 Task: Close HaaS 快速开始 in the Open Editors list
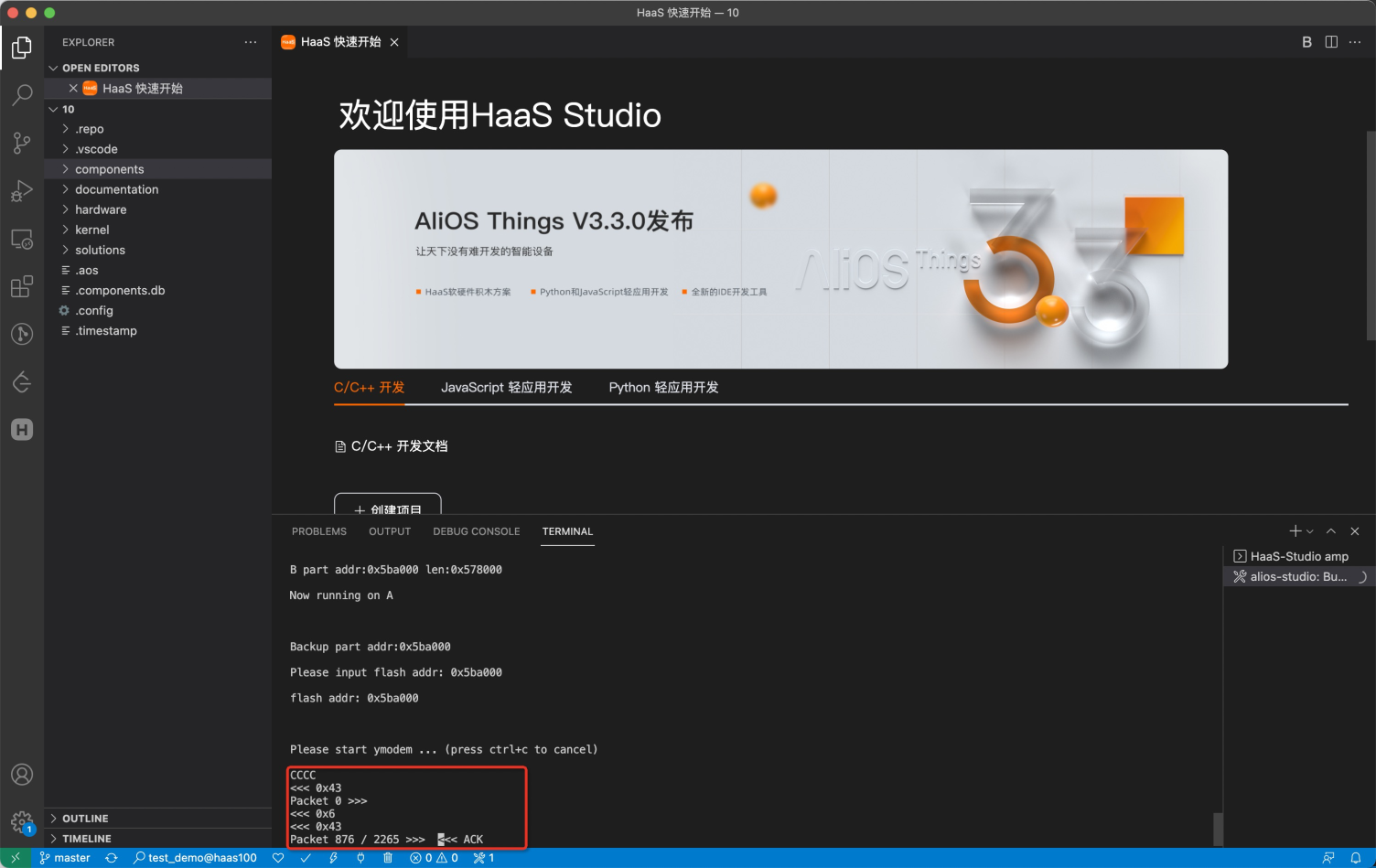pyautogui.click(x=73, y=88)
